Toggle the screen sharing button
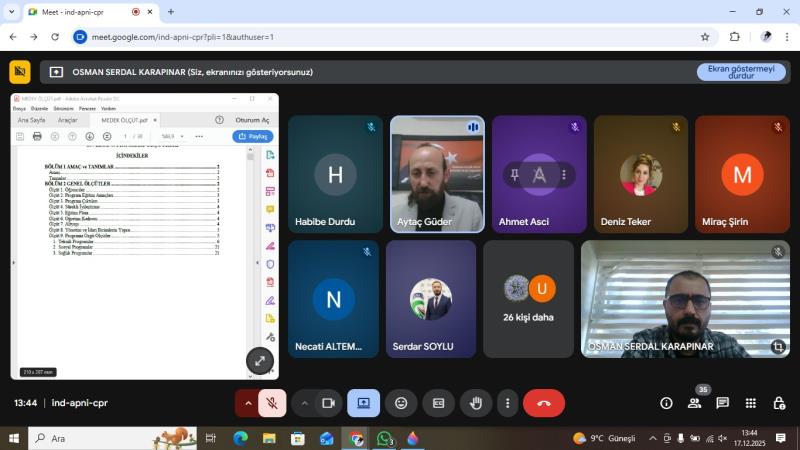 (x=363, y=403)
